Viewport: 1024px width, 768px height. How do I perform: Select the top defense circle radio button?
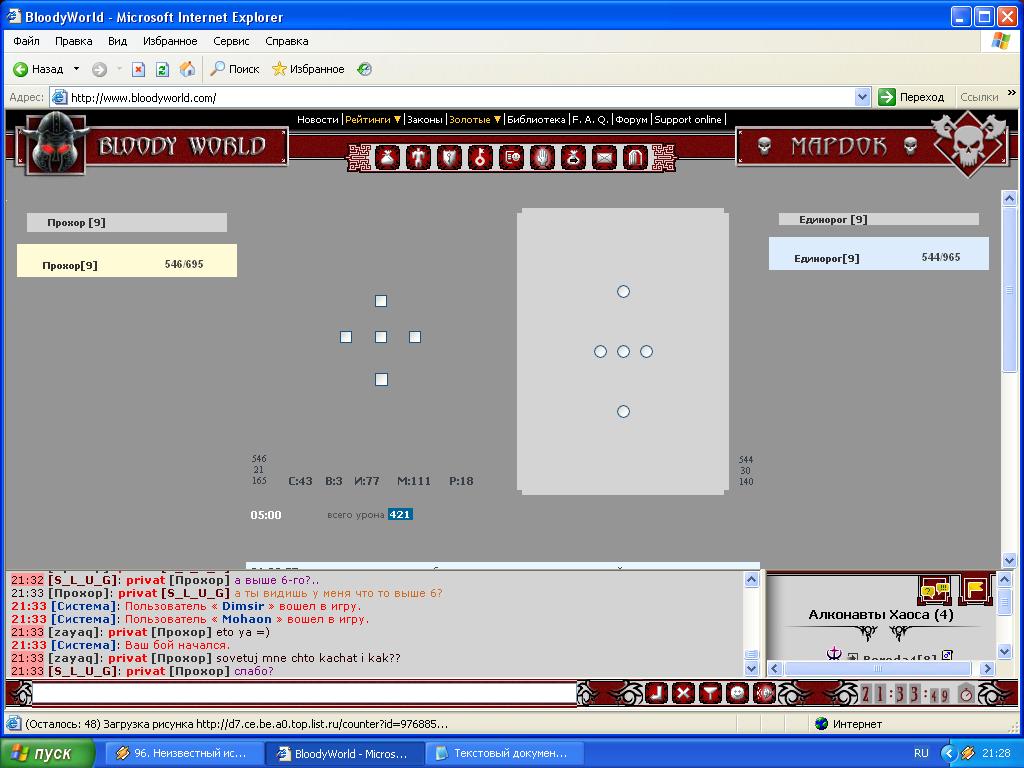pos(624,291)
